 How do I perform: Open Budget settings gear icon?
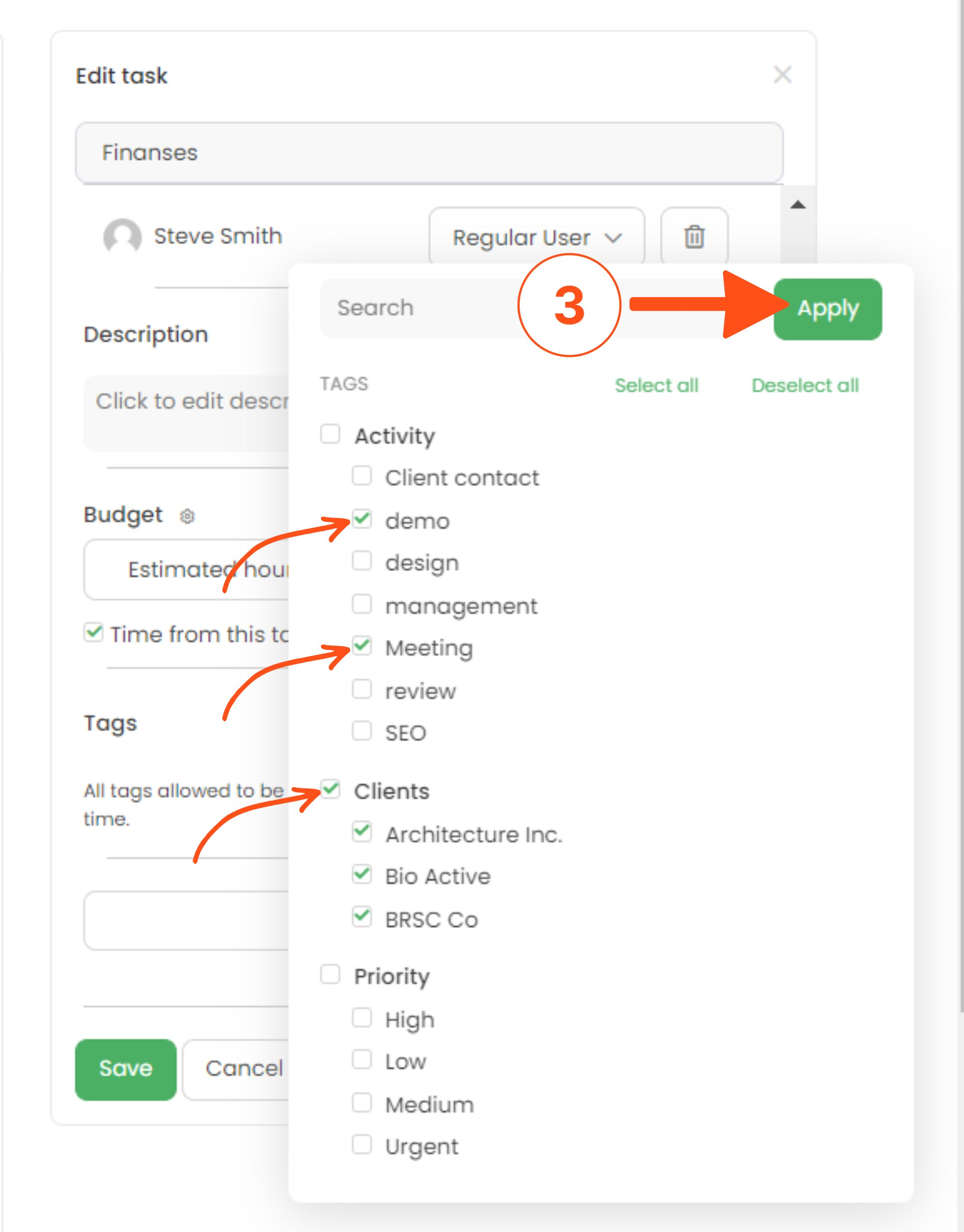[x=187, y=516]
